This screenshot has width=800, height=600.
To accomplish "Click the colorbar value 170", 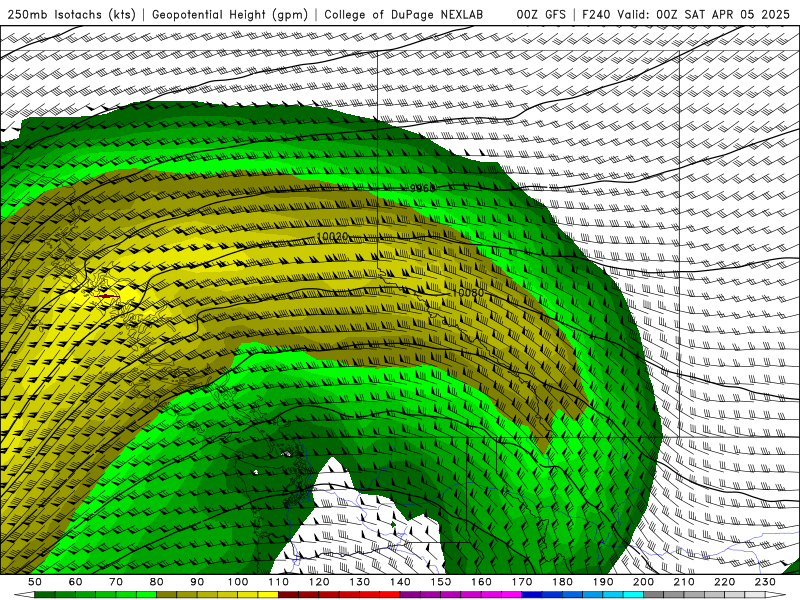I will [x=522, y=582].
